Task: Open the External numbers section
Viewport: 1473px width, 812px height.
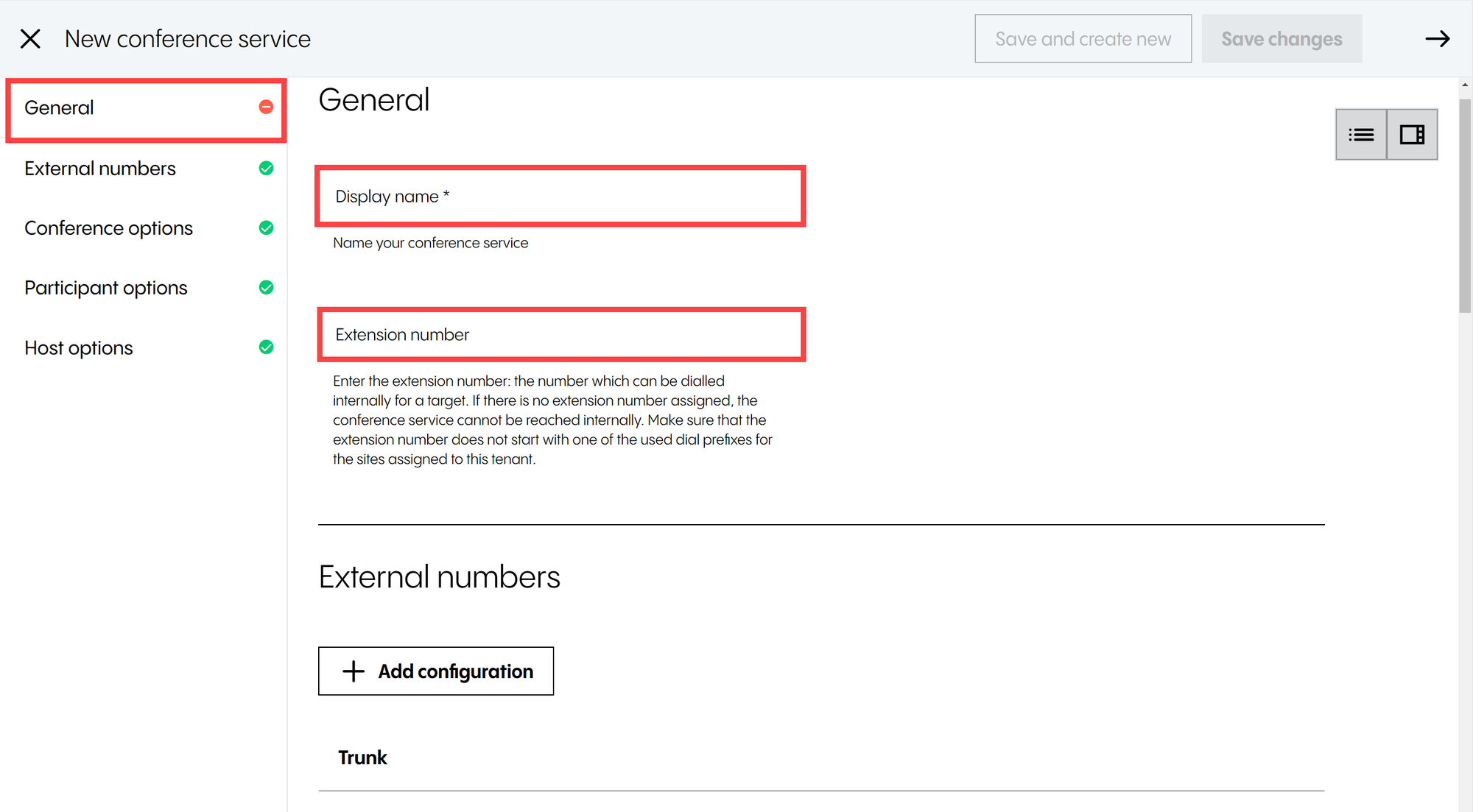Action: coord(100,169)
